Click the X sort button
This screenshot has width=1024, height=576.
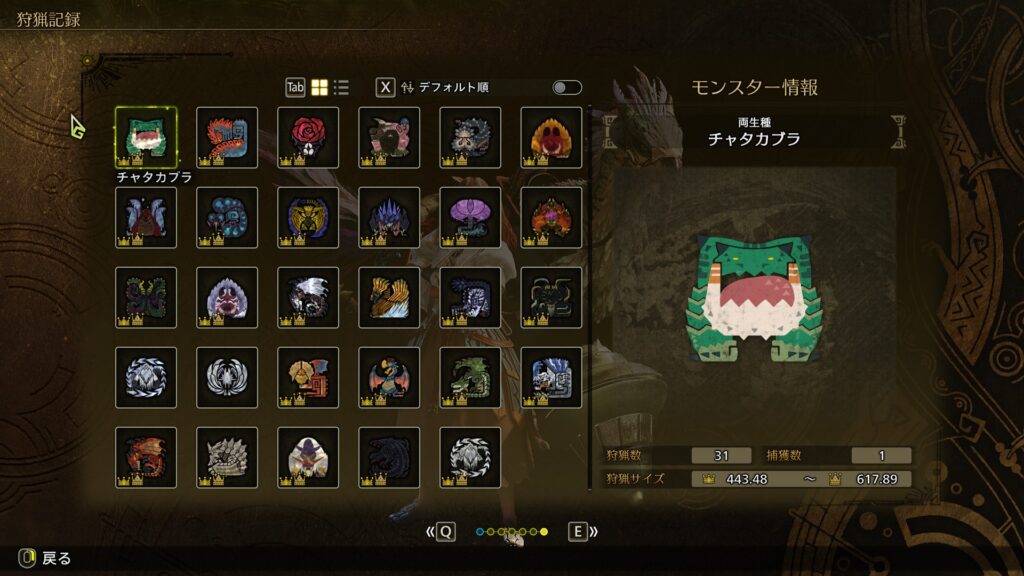[385, 88]
